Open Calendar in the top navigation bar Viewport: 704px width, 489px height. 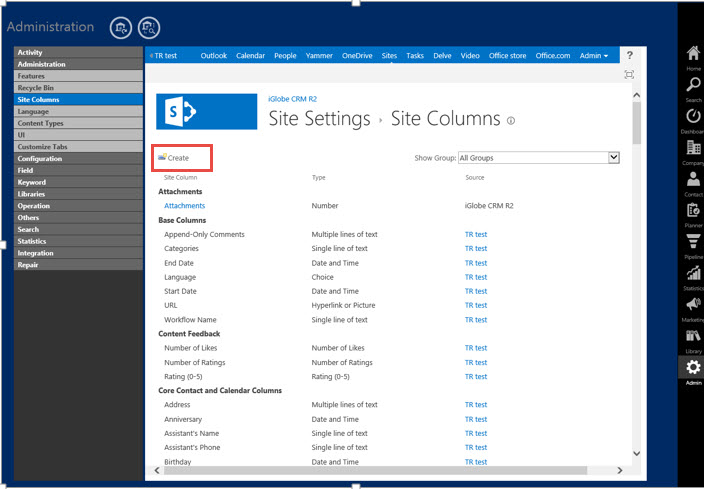point(251,56)
